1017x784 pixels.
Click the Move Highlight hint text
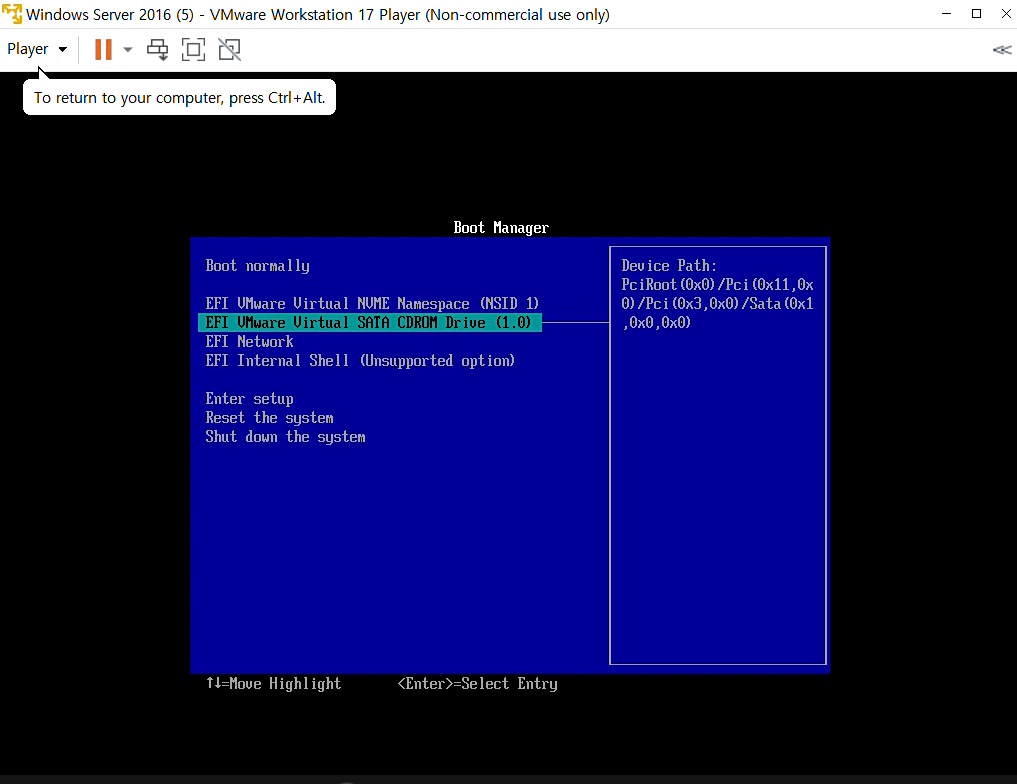[273, 683]
